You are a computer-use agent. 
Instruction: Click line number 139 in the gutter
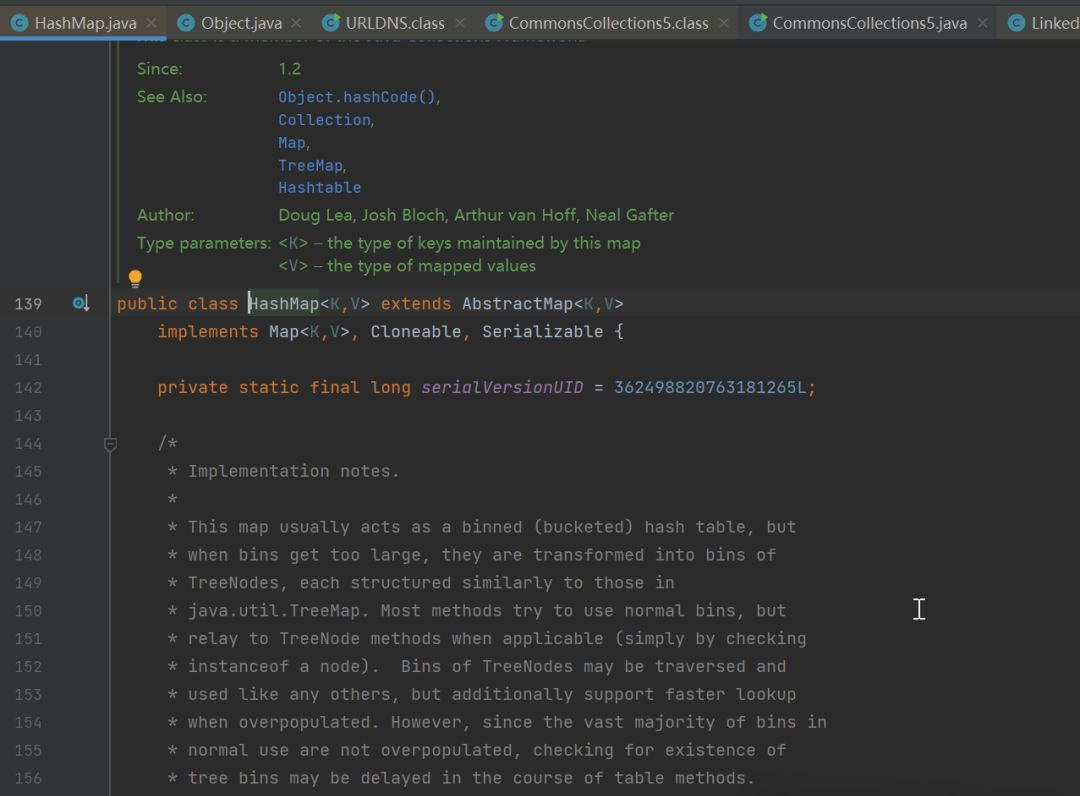click(x=28, y=304)
